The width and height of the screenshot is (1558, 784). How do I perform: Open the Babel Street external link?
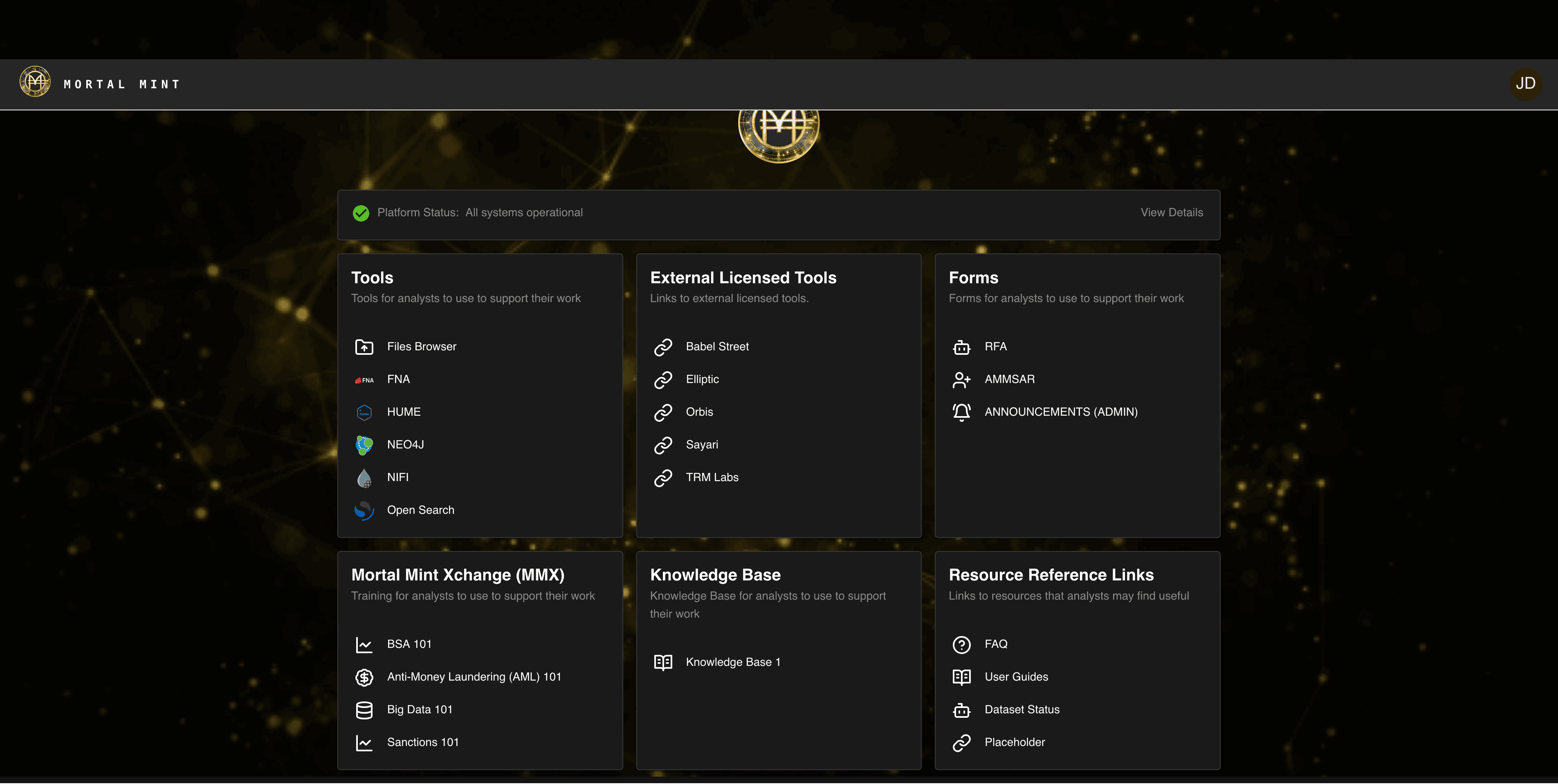(717, 347)
